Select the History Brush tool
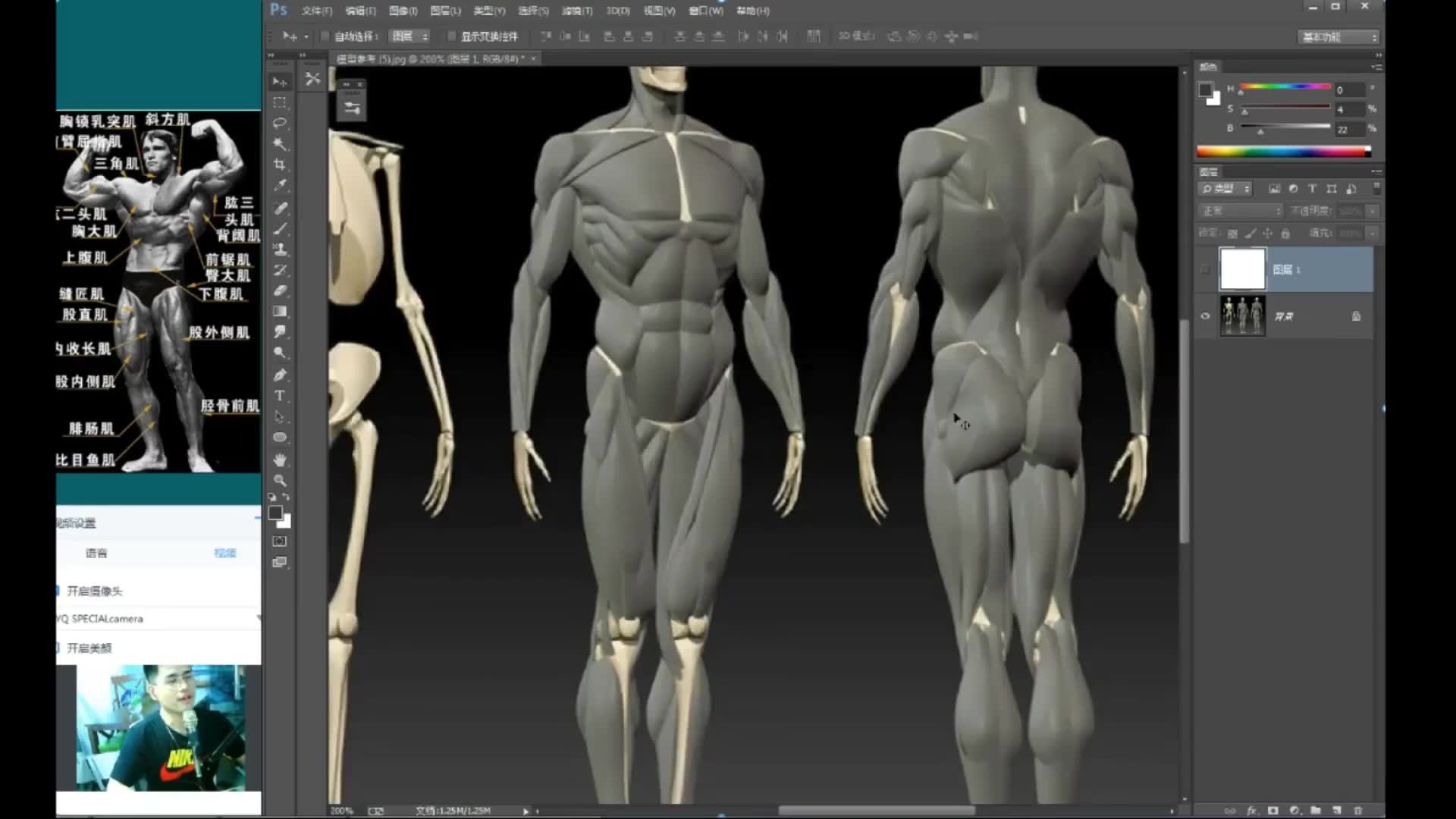Screen dimensions: 1456x819 (x=280, y=270)
